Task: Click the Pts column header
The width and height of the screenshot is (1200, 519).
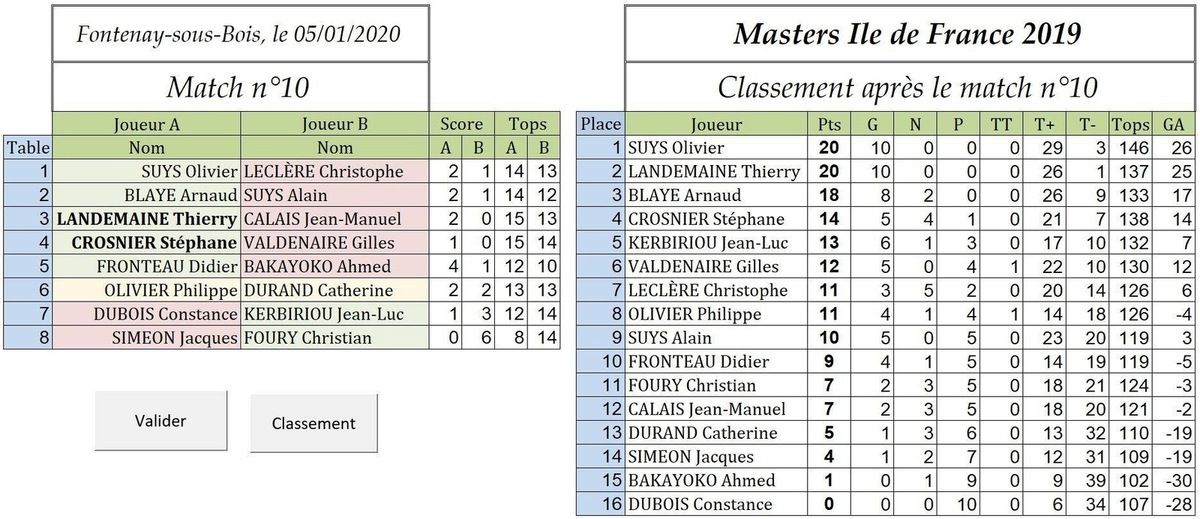Action: point(828,124)
